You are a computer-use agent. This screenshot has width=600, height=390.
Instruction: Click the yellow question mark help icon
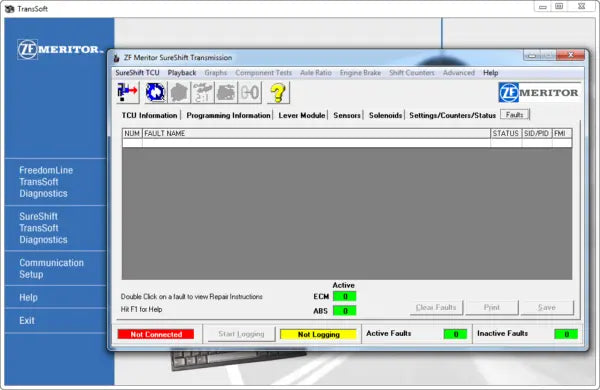coord(278,92)
